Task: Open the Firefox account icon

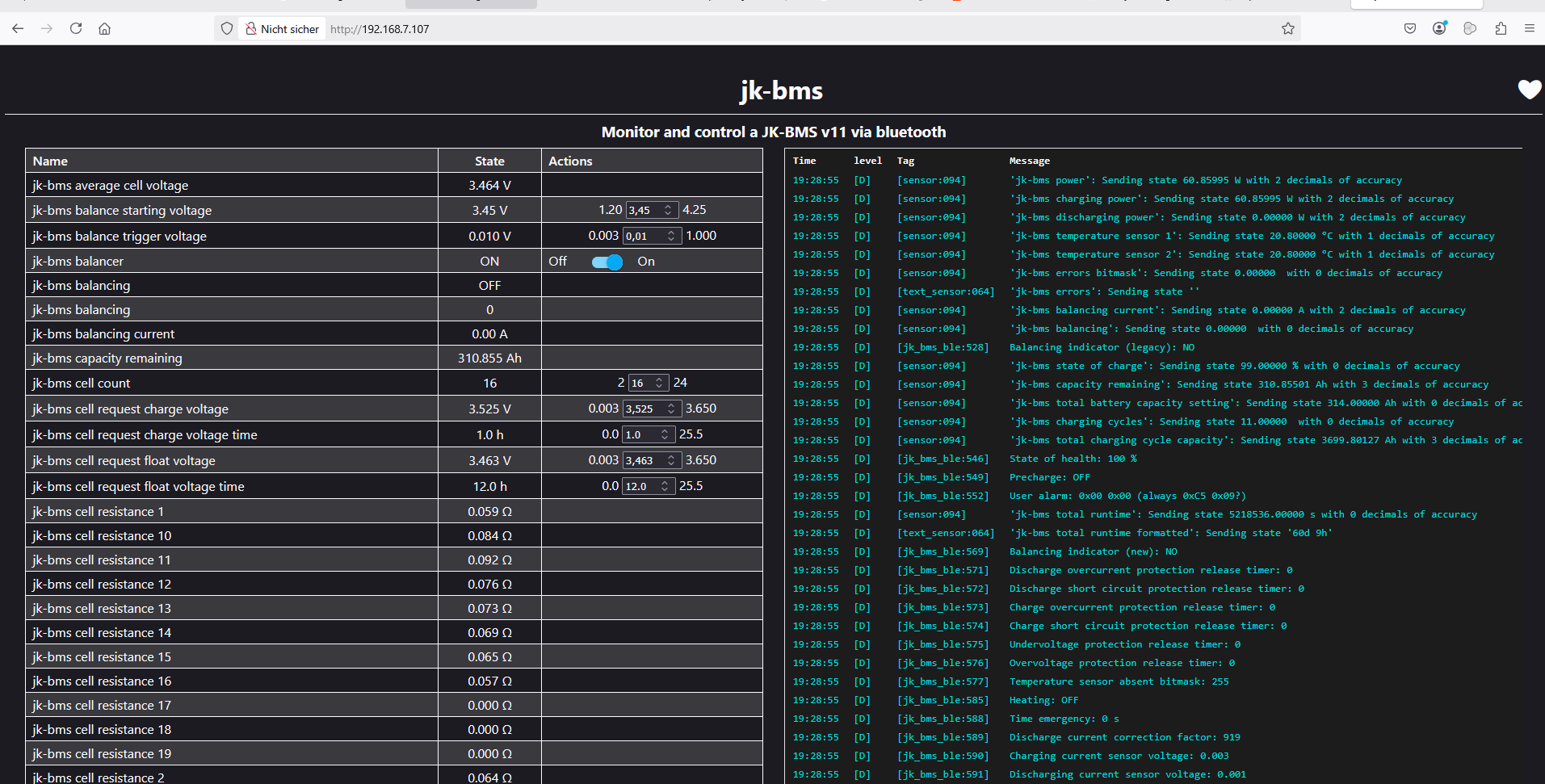Action: (1439, 28)
